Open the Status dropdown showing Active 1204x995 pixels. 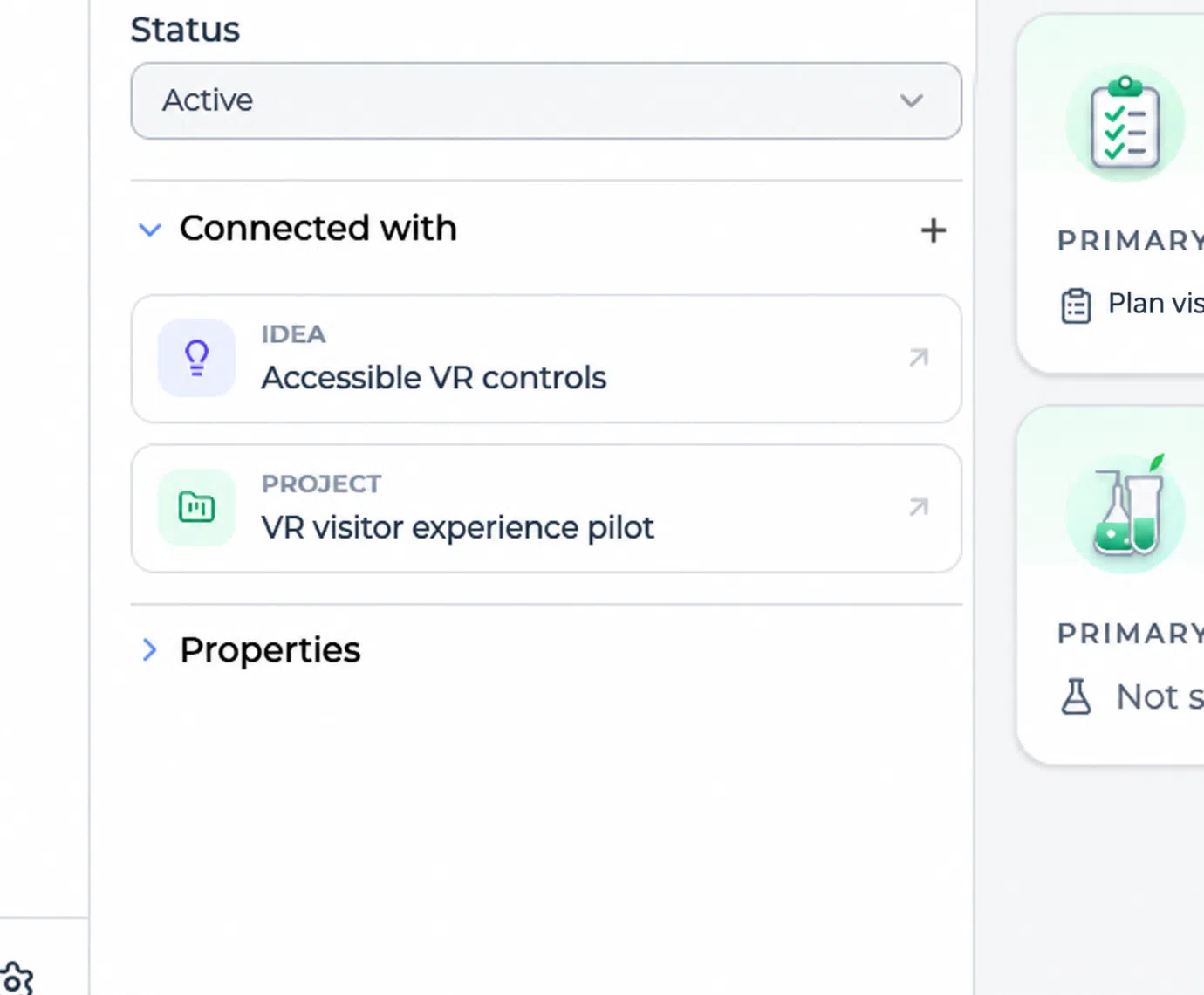click(x=546, y=100)
